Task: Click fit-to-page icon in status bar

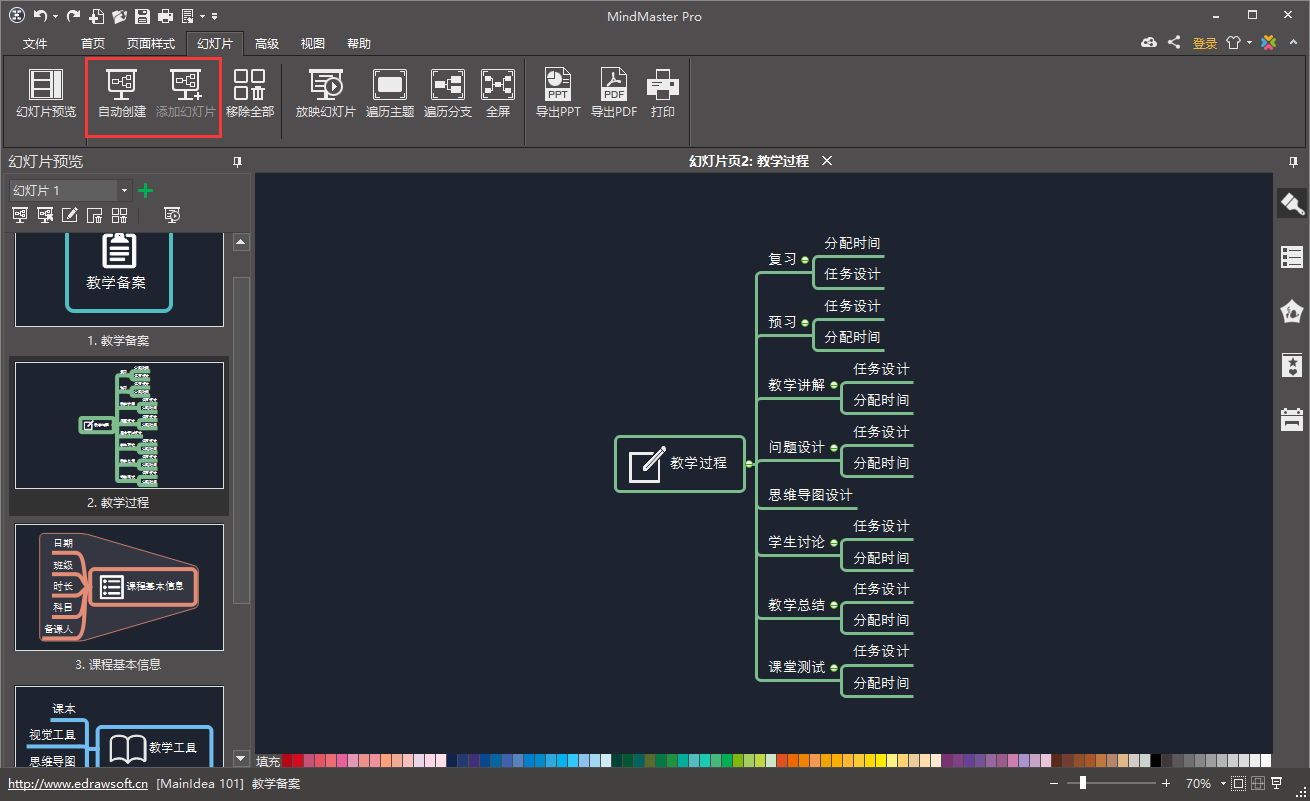Action: (x=1239, y=783)
